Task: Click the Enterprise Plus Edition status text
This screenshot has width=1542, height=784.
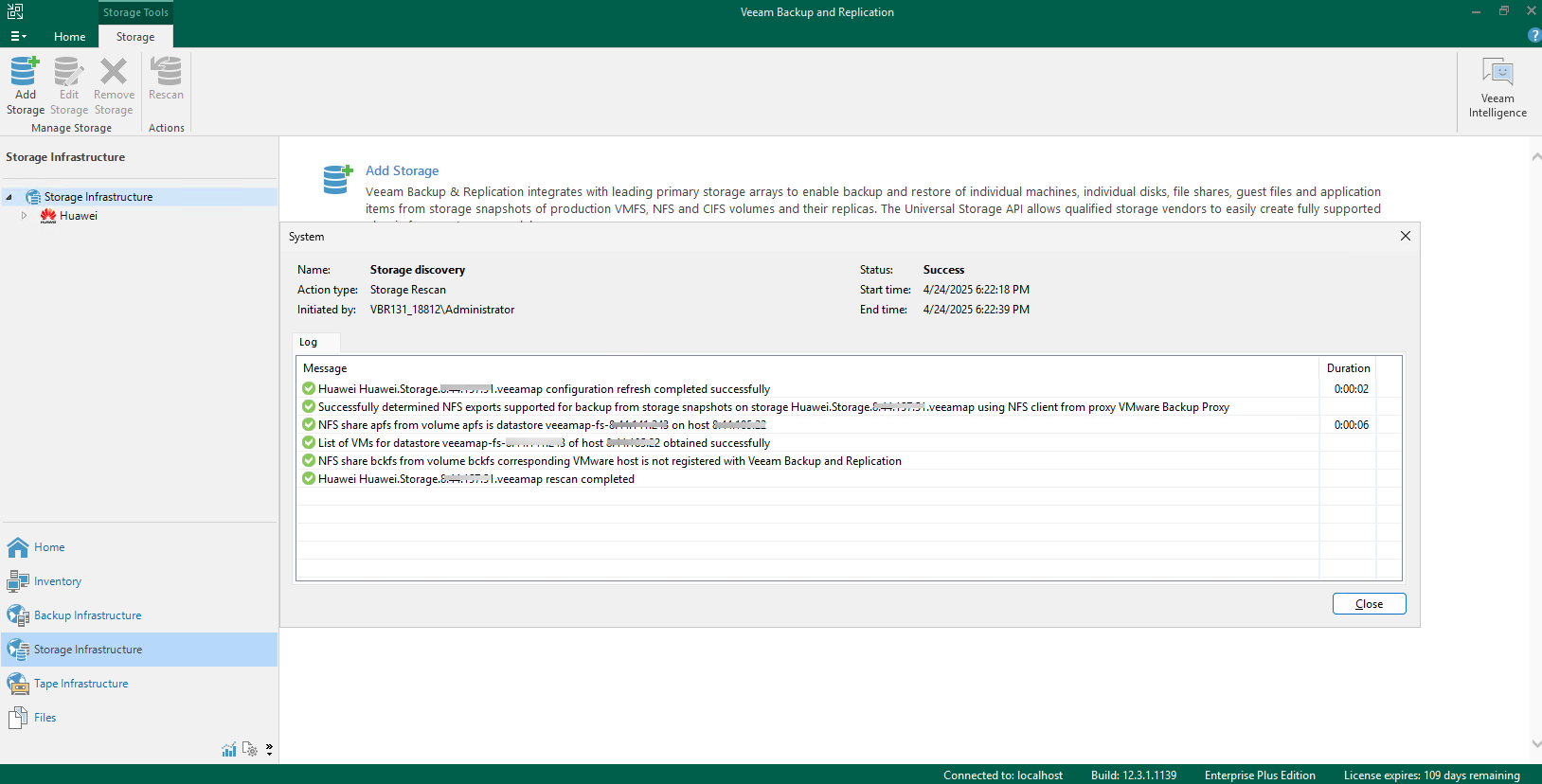Action: coord(1260,775)
